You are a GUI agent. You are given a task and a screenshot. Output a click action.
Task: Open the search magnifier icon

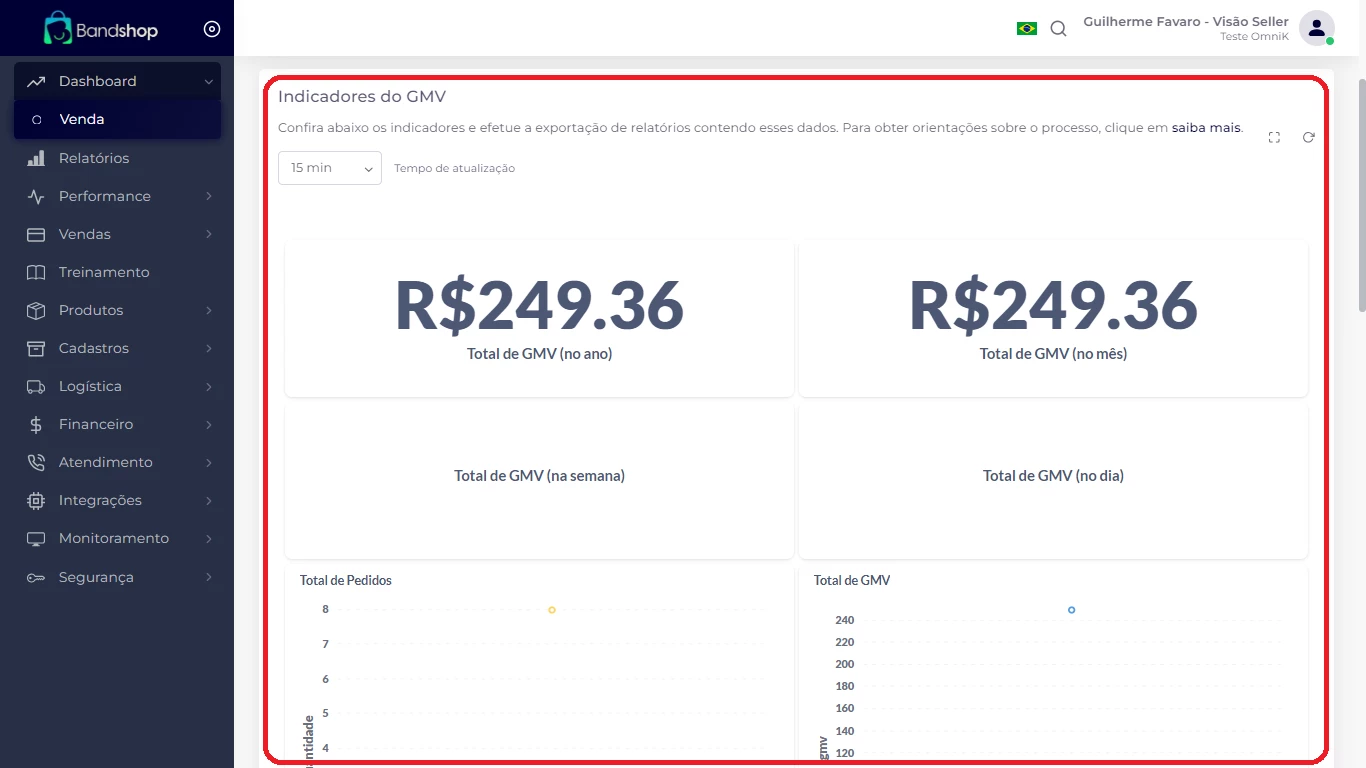pyautogui.click(x=1058, y=29)
